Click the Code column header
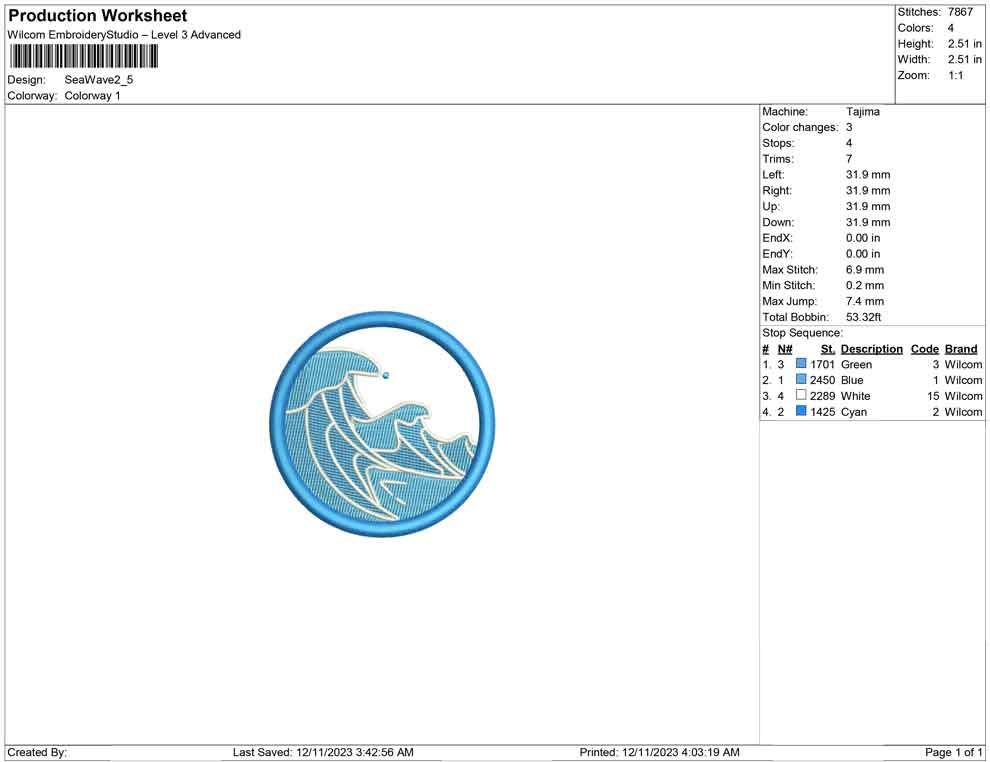Screen dimensions: 990x762 pyautogui.click(x=924, y=349)
